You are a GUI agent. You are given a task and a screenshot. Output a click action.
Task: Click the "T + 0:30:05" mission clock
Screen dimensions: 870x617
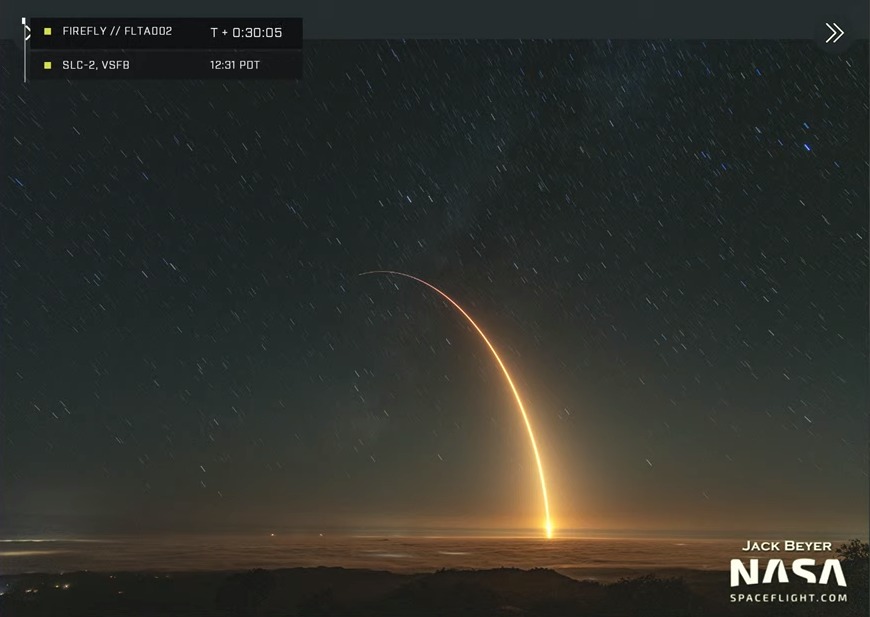pyautogui.click(x=246, y=33)
